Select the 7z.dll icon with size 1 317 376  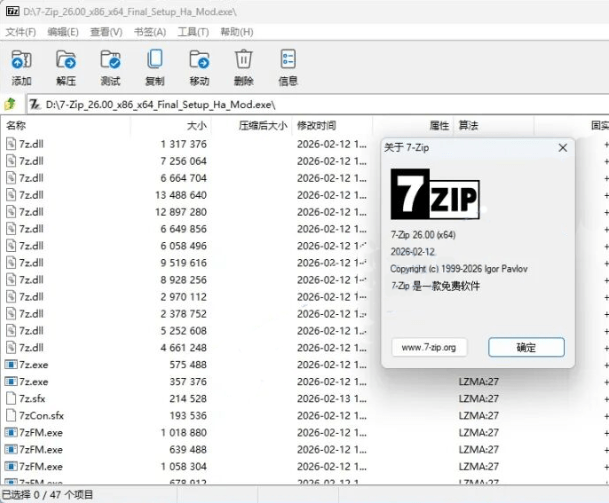[x=11, y=144]
